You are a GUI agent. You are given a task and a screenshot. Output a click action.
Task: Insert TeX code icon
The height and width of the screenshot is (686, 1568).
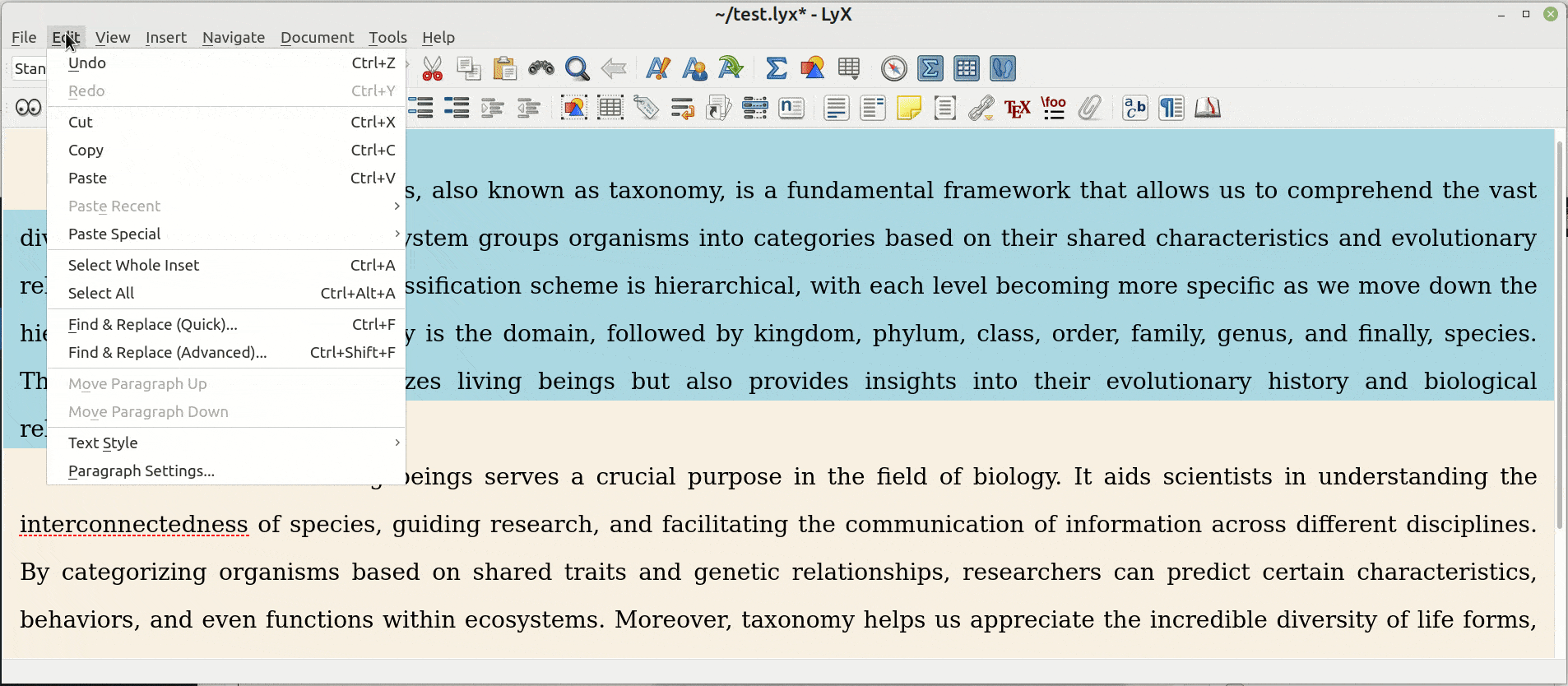click(1018, 108)
